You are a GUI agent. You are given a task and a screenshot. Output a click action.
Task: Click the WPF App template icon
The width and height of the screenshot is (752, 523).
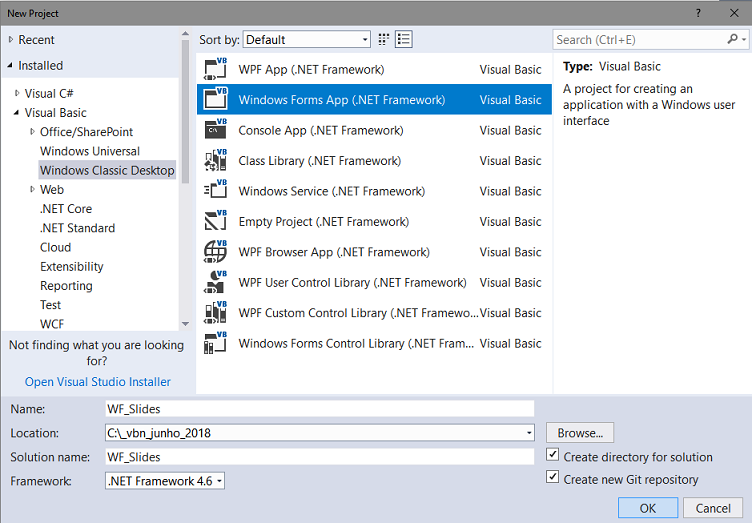point(215,70)
